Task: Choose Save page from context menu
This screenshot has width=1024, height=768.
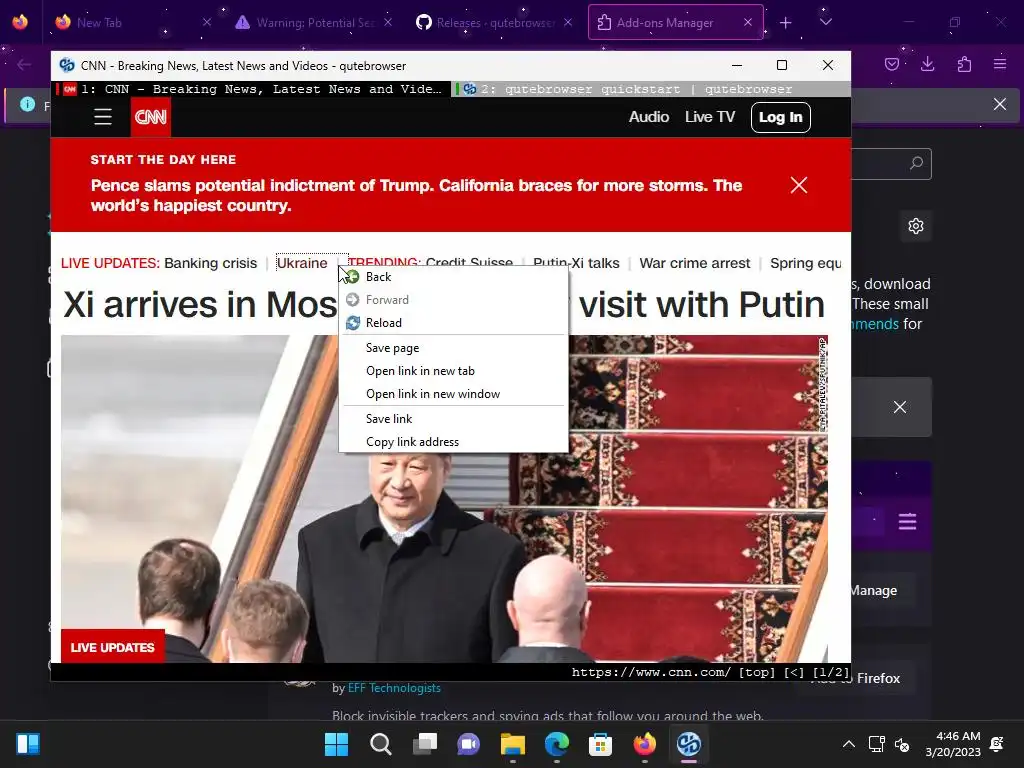Action: [x=454, y=348]
